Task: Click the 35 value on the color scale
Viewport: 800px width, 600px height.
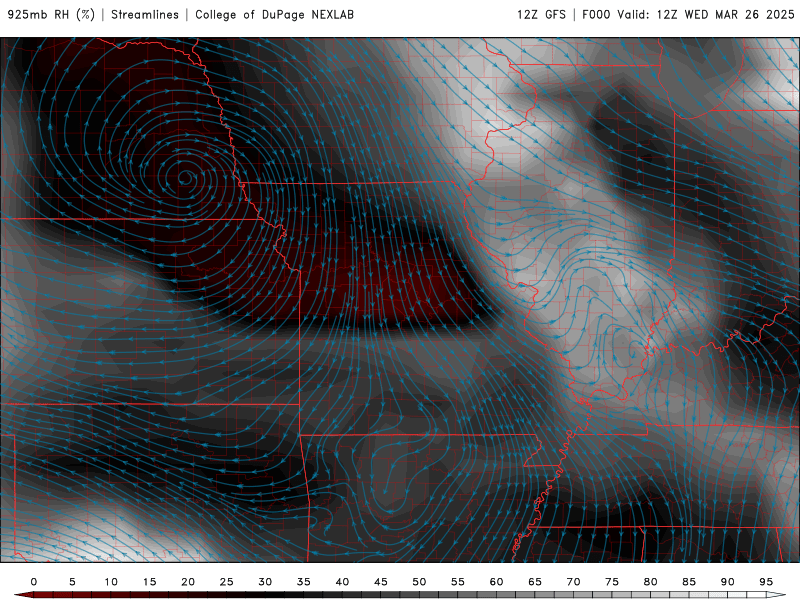Action: (x=304, y=582)
